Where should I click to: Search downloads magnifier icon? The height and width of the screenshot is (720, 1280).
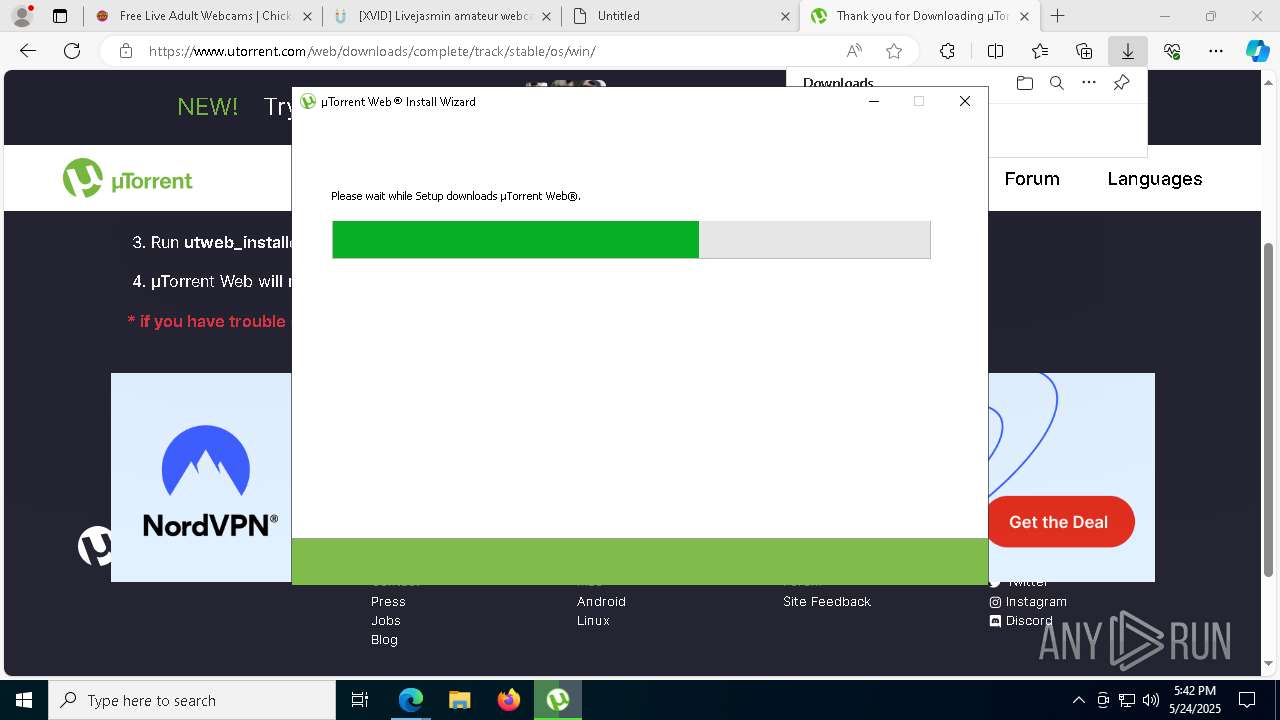[1056, 83]
